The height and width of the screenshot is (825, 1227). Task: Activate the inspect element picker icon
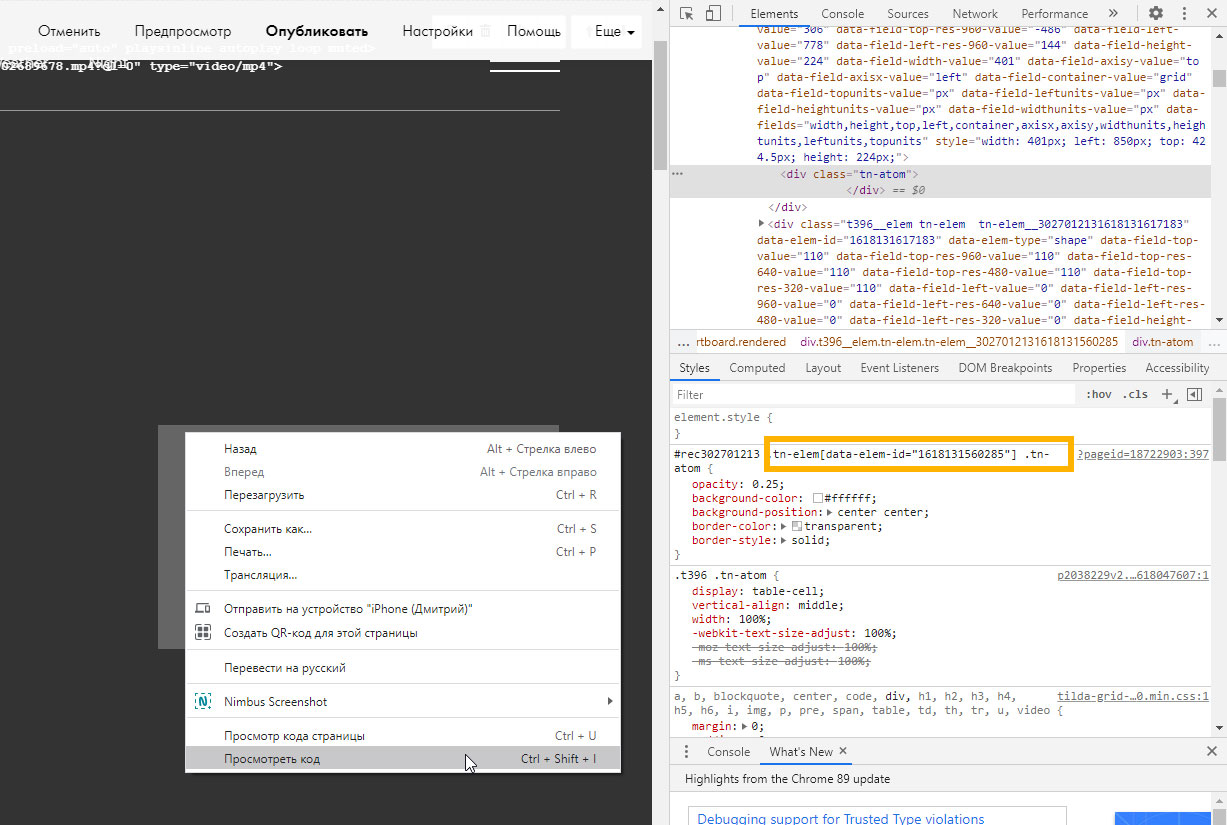pyautogui.click(x=687, y=14)
